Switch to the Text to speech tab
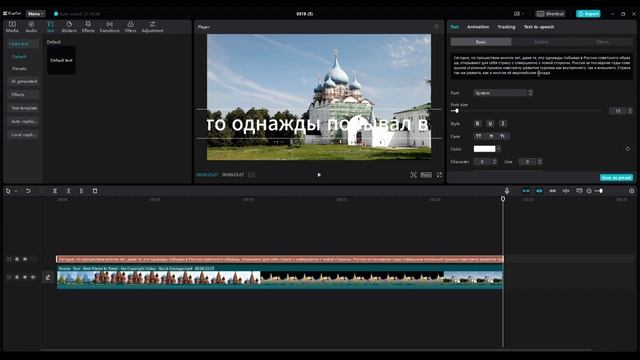The height and width of the screenshot is (360, 640). click(539, 27)
